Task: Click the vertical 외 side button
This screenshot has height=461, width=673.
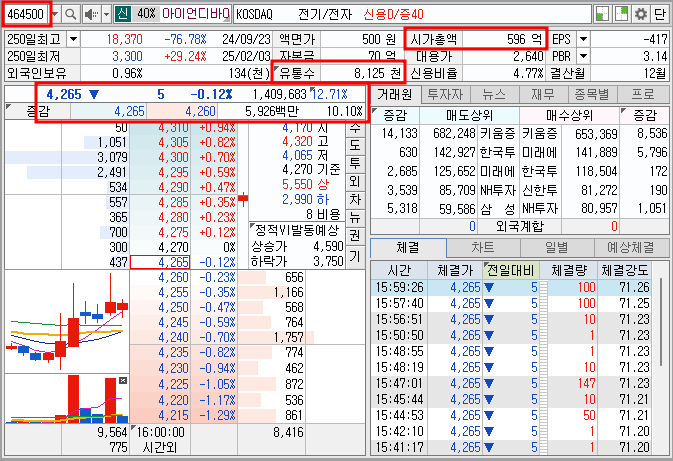Action: click(355, 182)
